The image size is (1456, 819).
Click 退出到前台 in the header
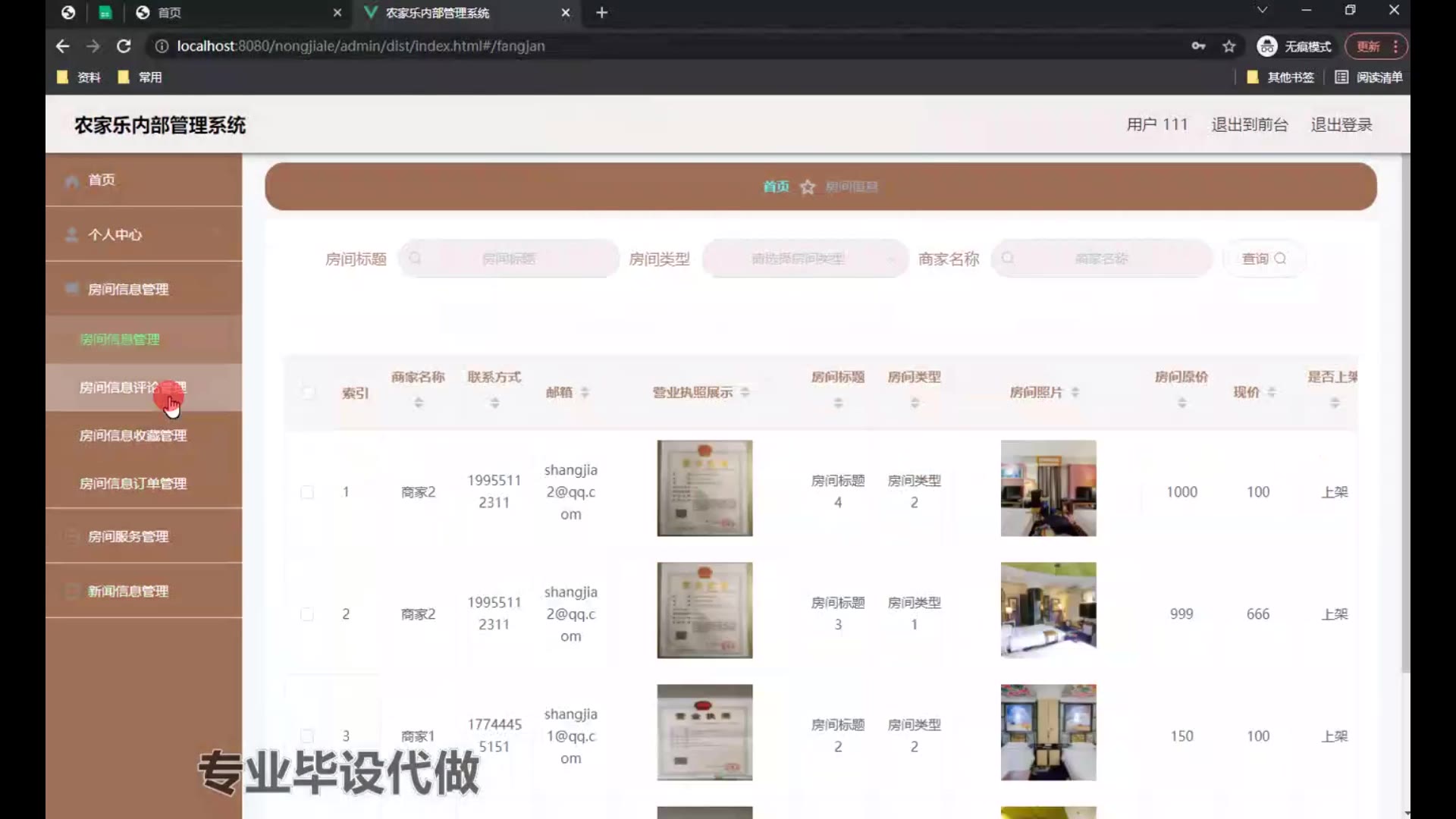[1250, 124]
